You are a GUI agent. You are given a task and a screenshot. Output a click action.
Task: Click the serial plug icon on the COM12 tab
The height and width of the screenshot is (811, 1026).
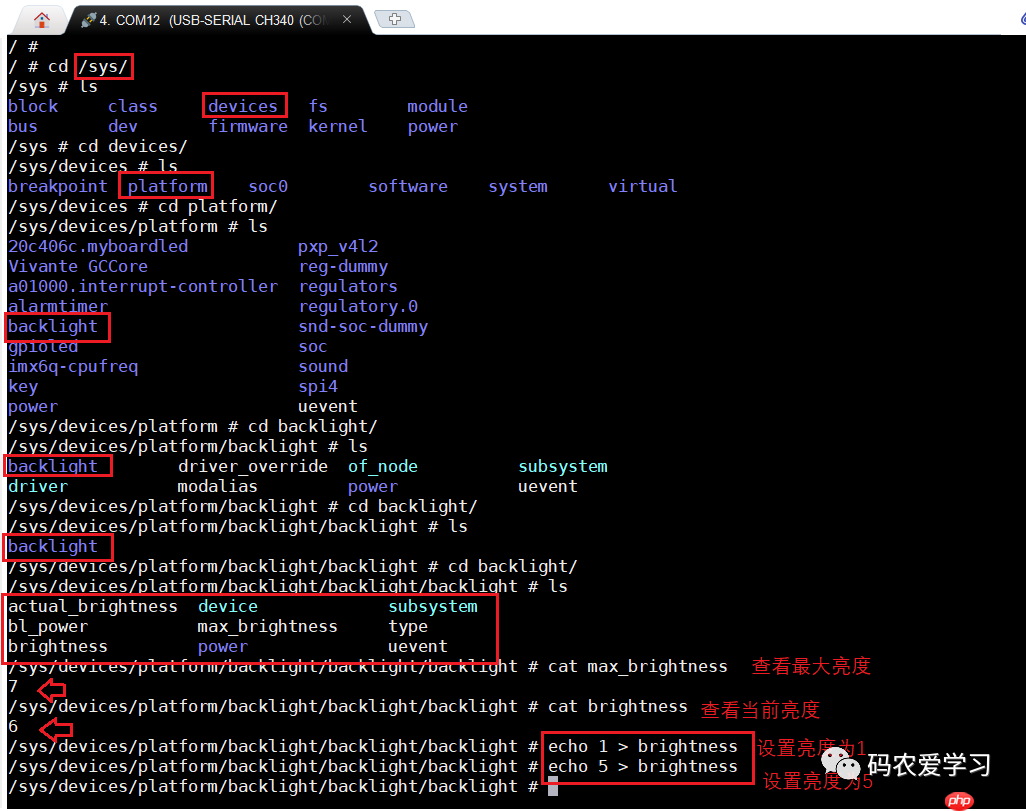(88, 18)
